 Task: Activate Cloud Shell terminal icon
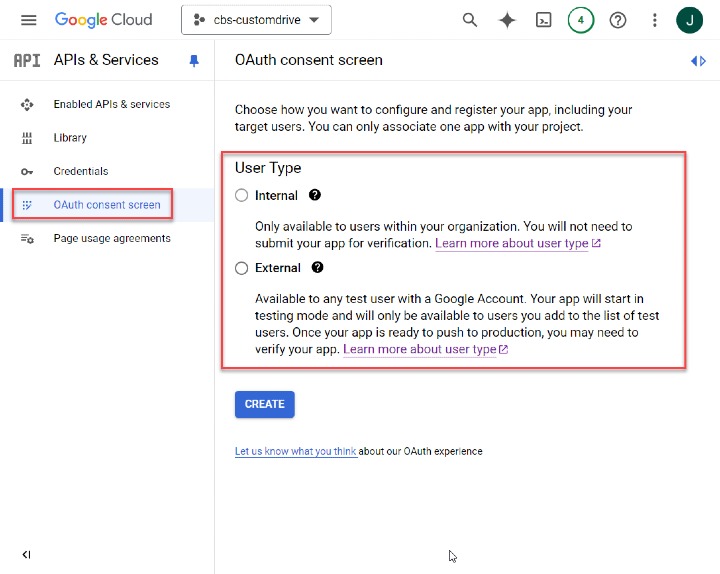coord(543,20)
